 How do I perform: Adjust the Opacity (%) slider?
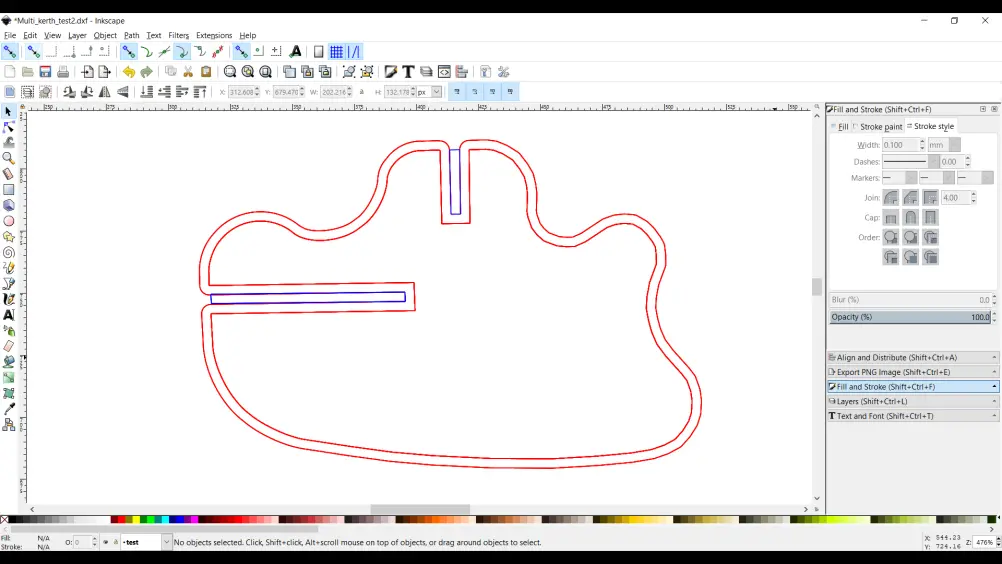(x=910, y=317)
